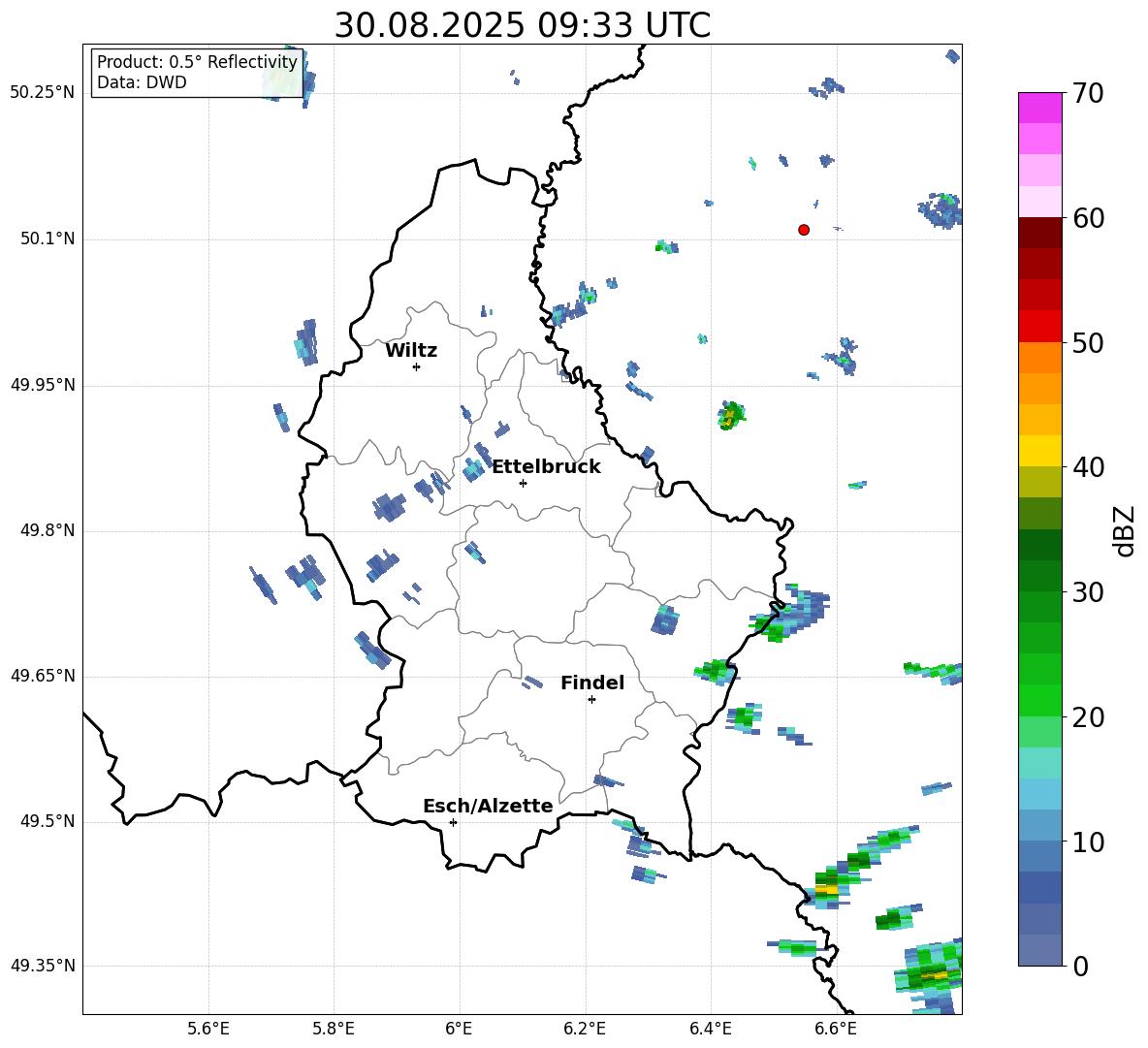Click the Ettelbruck city label
The image size is (1148, 1048).
pos(546,467)
